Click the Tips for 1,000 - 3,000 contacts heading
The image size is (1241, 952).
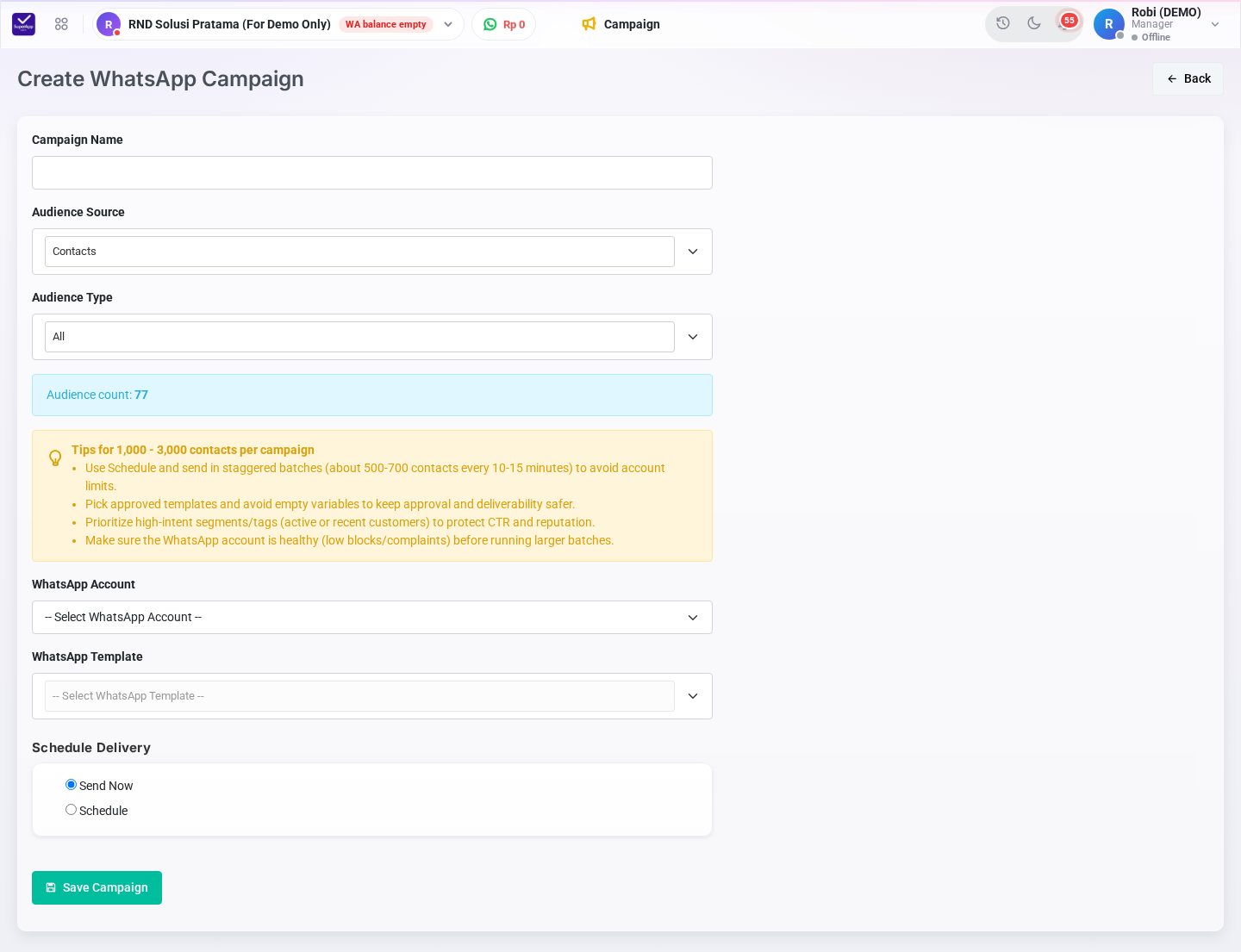[193, 450]
